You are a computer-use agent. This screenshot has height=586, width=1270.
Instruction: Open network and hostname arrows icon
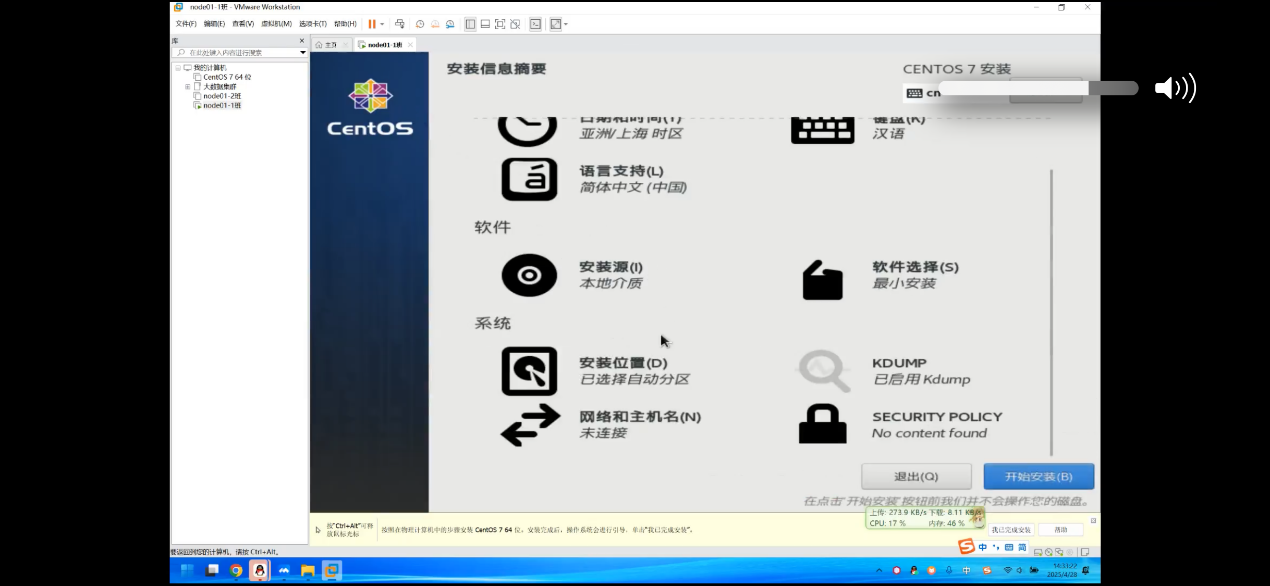[x=529, y=424]
